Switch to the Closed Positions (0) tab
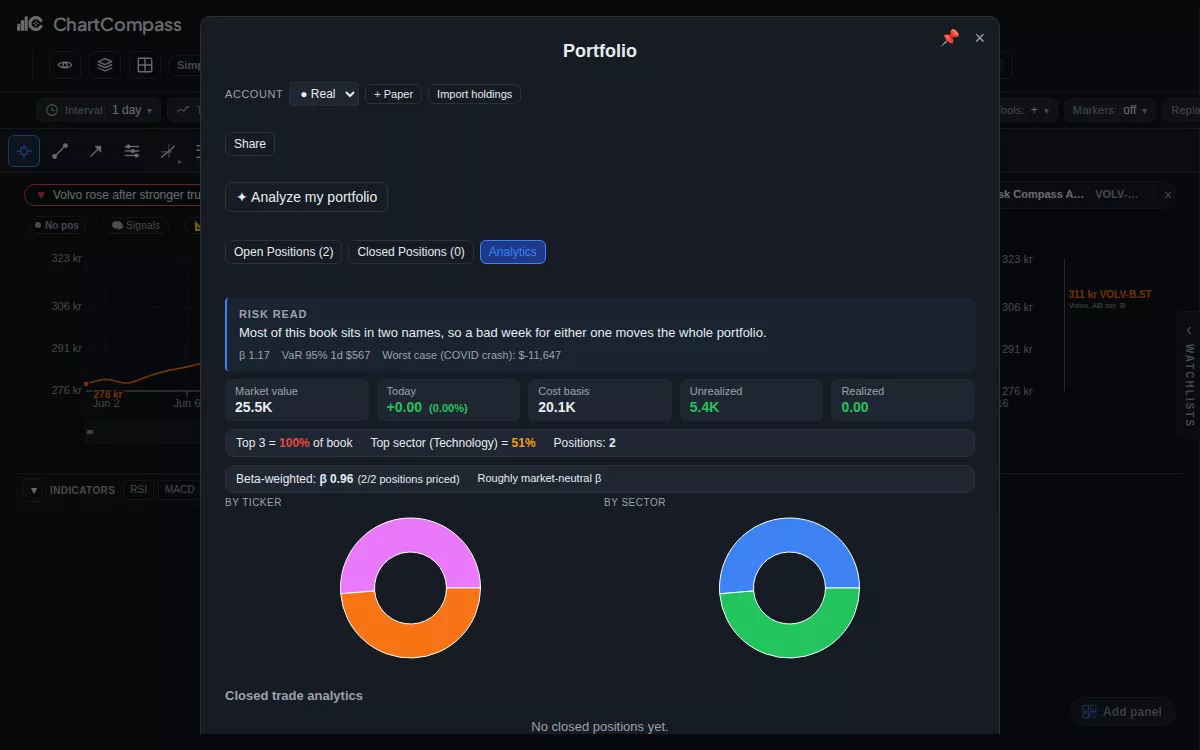The height and width of the screenshot is (750, 1200). (411, 252)
